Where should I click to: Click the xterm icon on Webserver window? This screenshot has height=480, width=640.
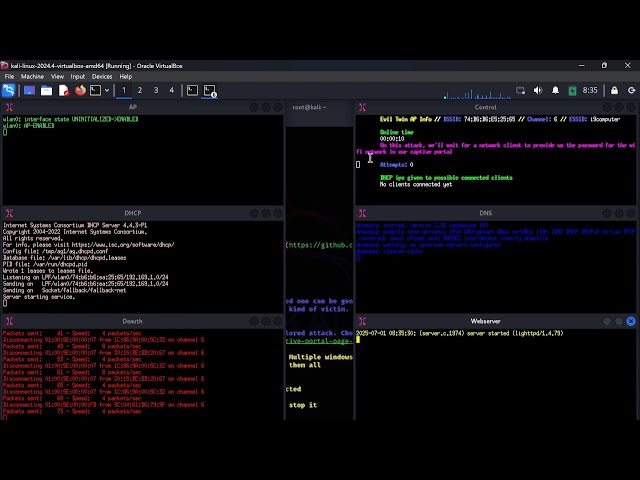(x=362, y=321)
